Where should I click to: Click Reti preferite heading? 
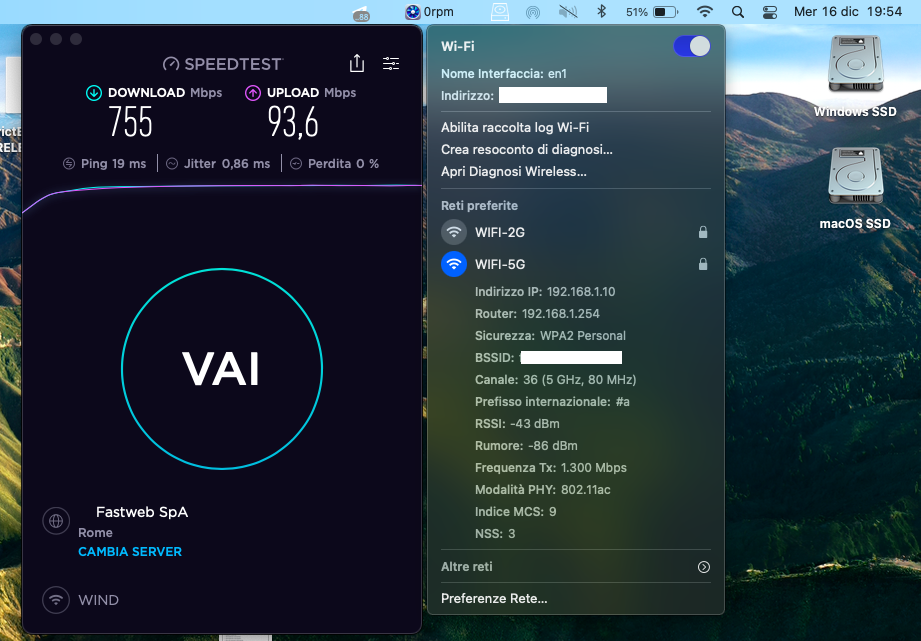point(479,206)
